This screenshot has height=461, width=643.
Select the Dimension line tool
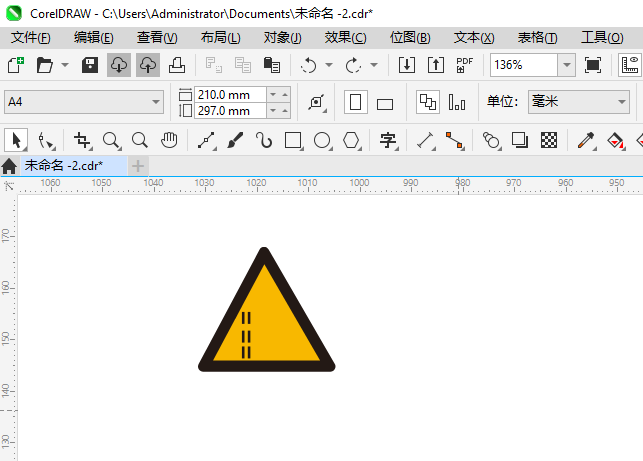(426, 141)
